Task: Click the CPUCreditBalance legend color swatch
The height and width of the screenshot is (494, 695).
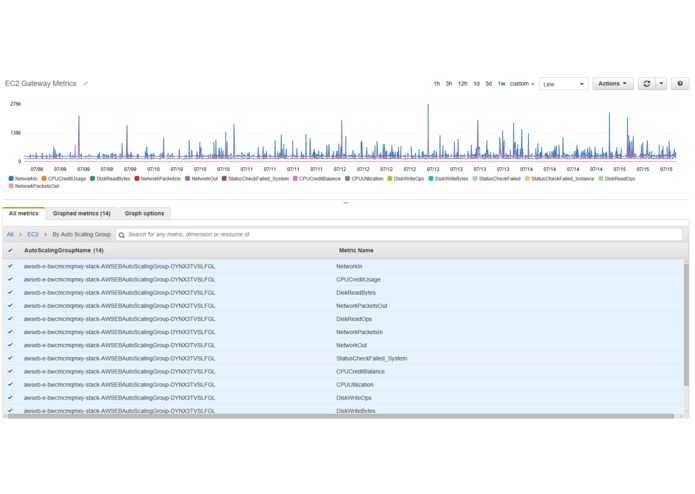Action: pos(295,179)
